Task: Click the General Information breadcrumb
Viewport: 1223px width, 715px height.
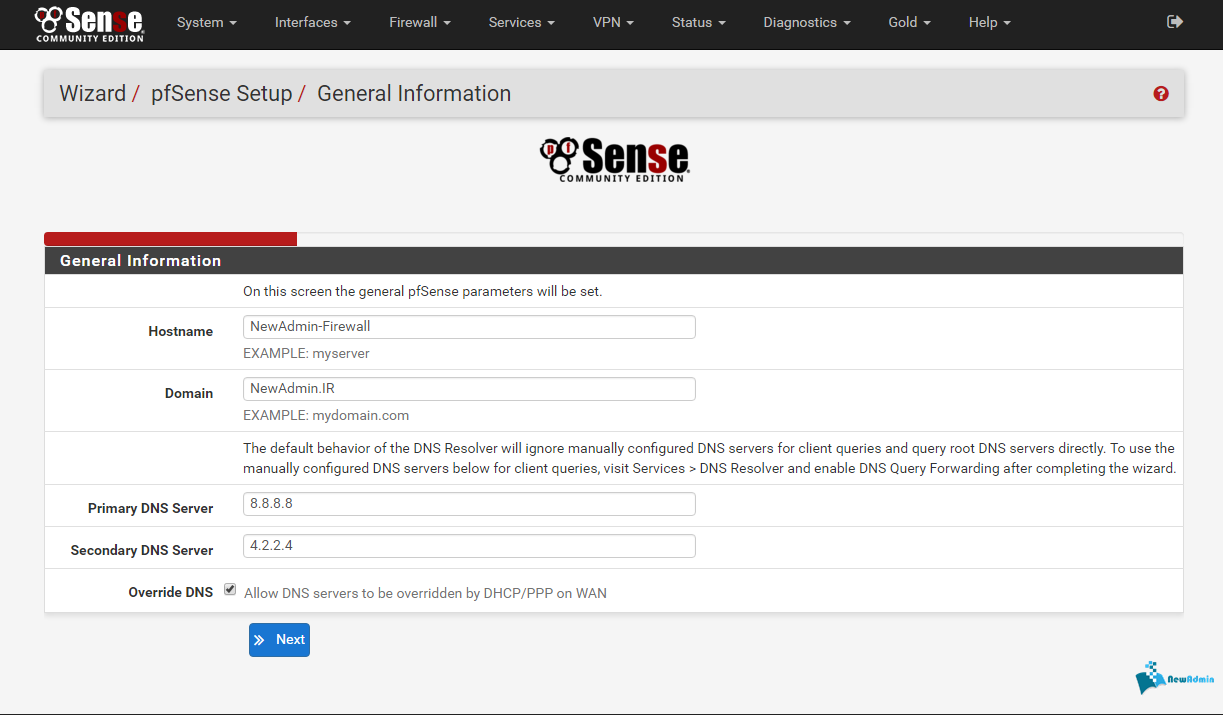Action: (414, 94)
